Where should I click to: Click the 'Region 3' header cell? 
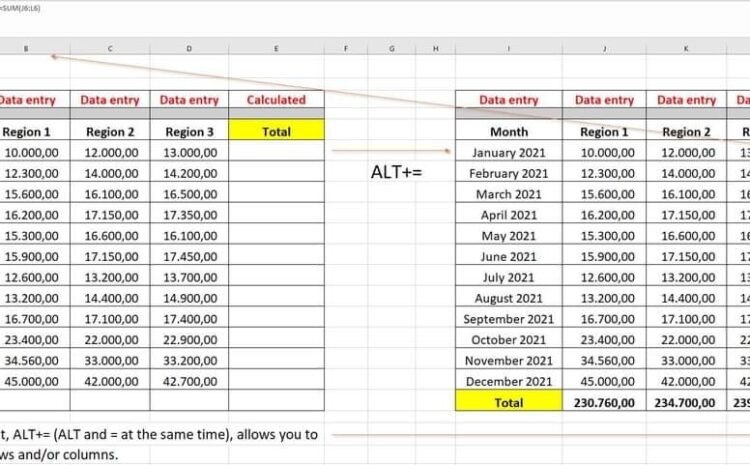(x=189, y=132)
